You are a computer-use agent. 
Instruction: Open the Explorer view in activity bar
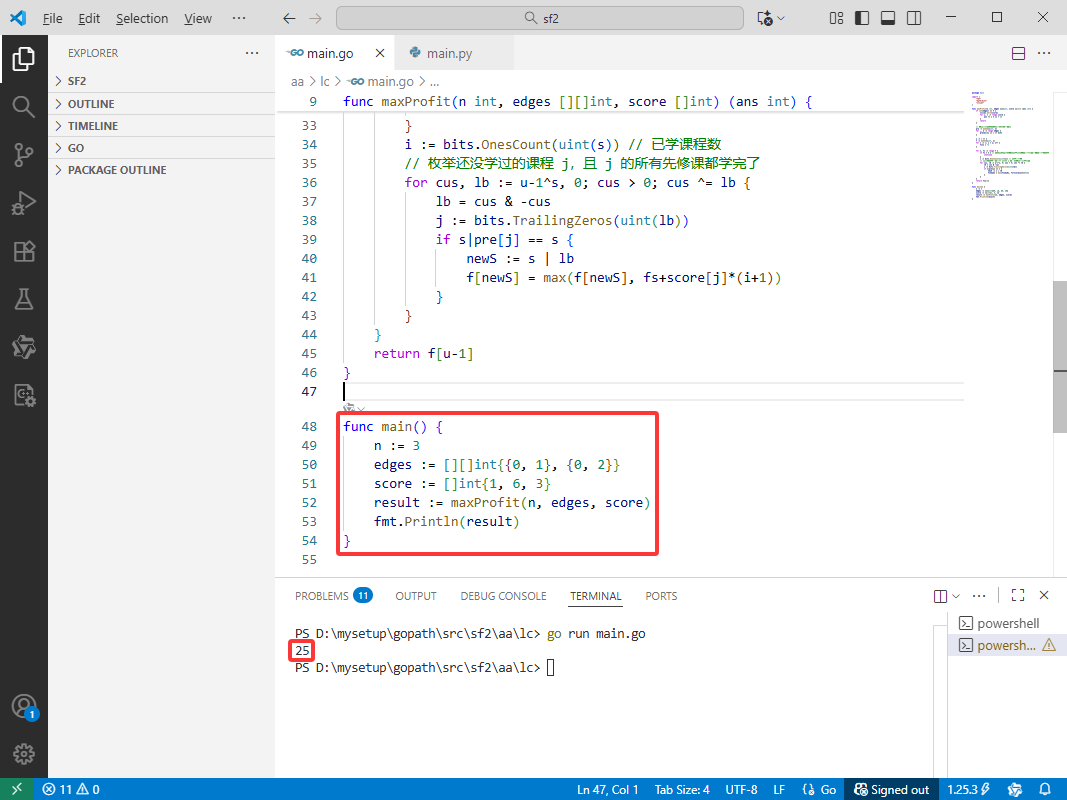(24, 59)
